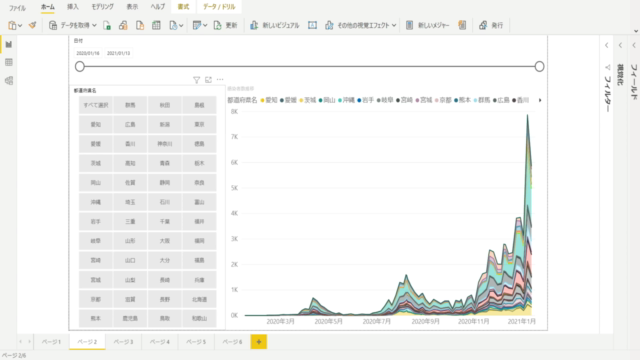The height and width of the screenshot is (360, 640).
Task: Click the 新しいメジャー label
Action: click(x=433, y=25)
